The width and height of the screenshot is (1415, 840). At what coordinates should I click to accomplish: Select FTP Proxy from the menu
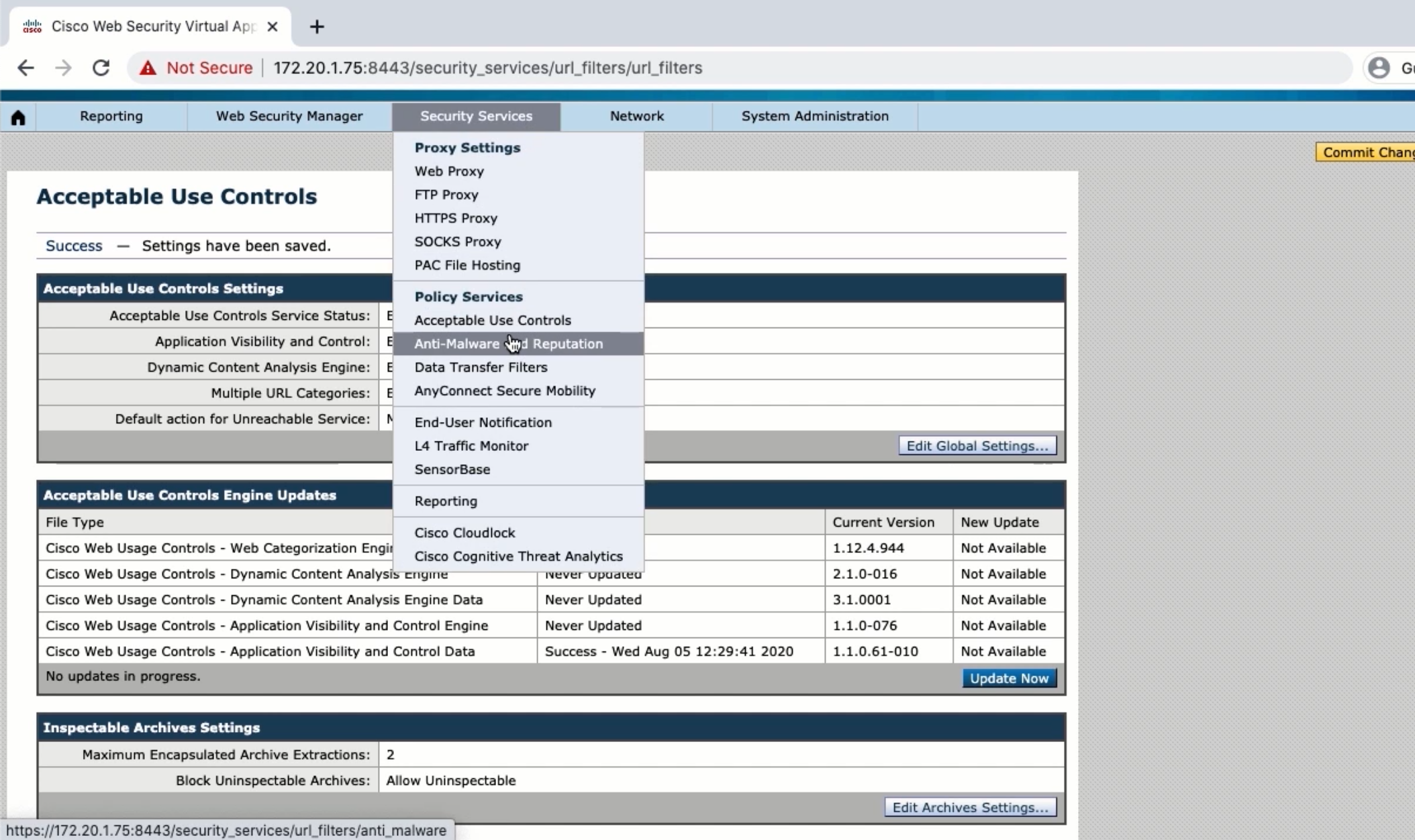(446, 195)
